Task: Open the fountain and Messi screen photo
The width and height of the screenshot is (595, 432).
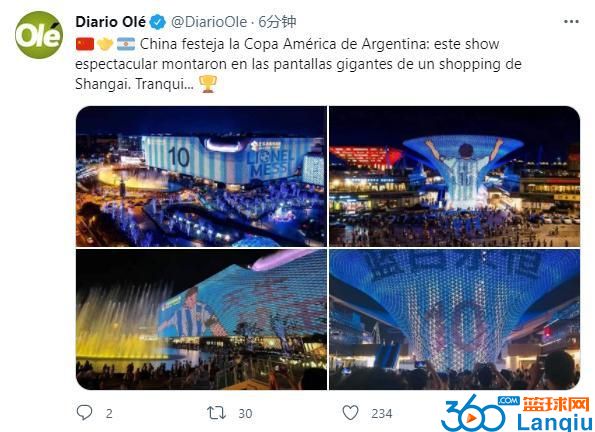Action: 201,319
